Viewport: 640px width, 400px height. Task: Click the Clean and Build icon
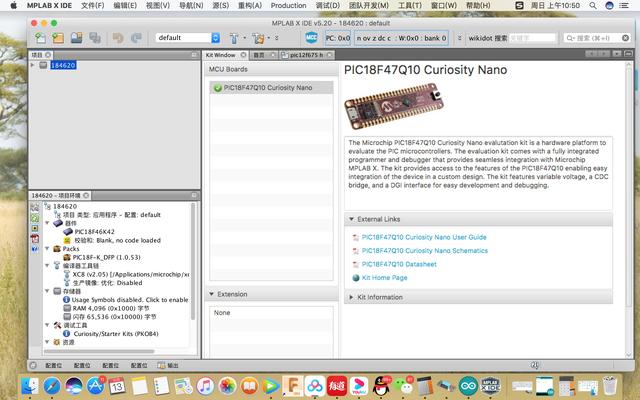(x=258, y=38)
